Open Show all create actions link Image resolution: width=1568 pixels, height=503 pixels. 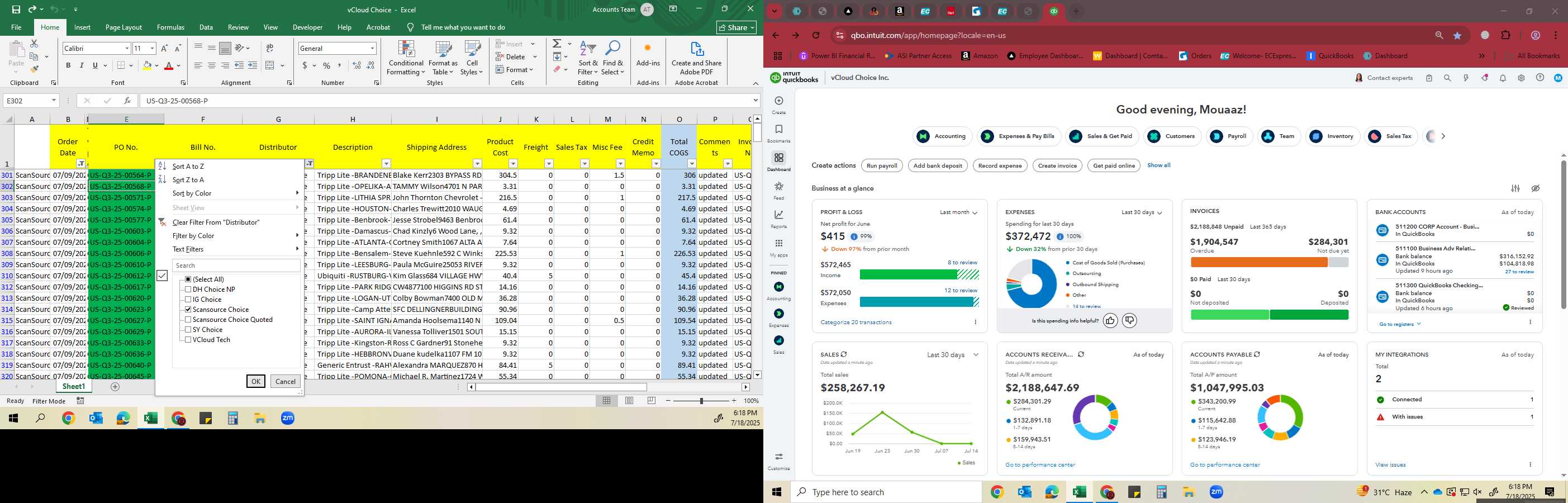click(x=1158, y=165)
